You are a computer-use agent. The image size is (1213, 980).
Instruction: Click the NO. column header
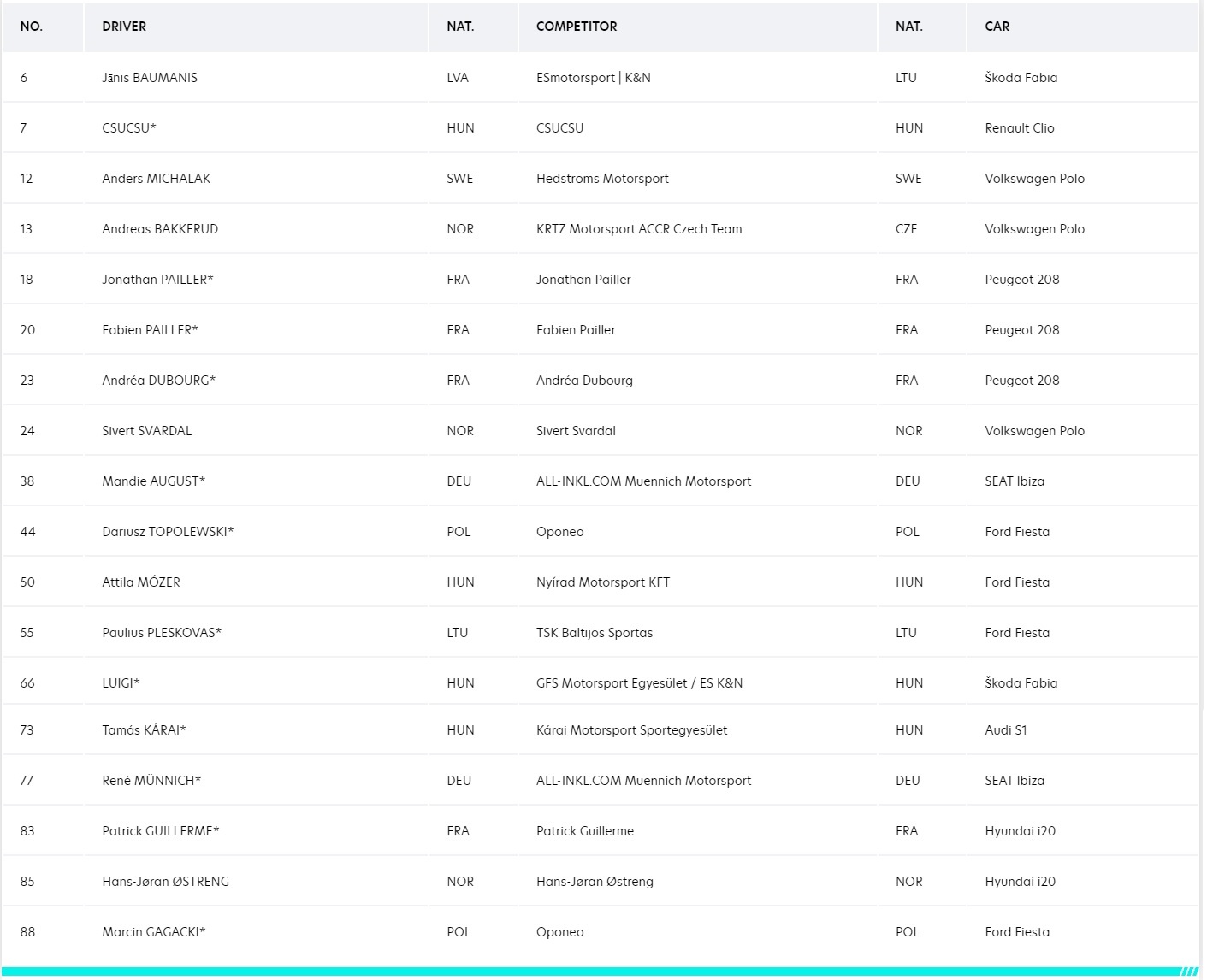[32, 27]
